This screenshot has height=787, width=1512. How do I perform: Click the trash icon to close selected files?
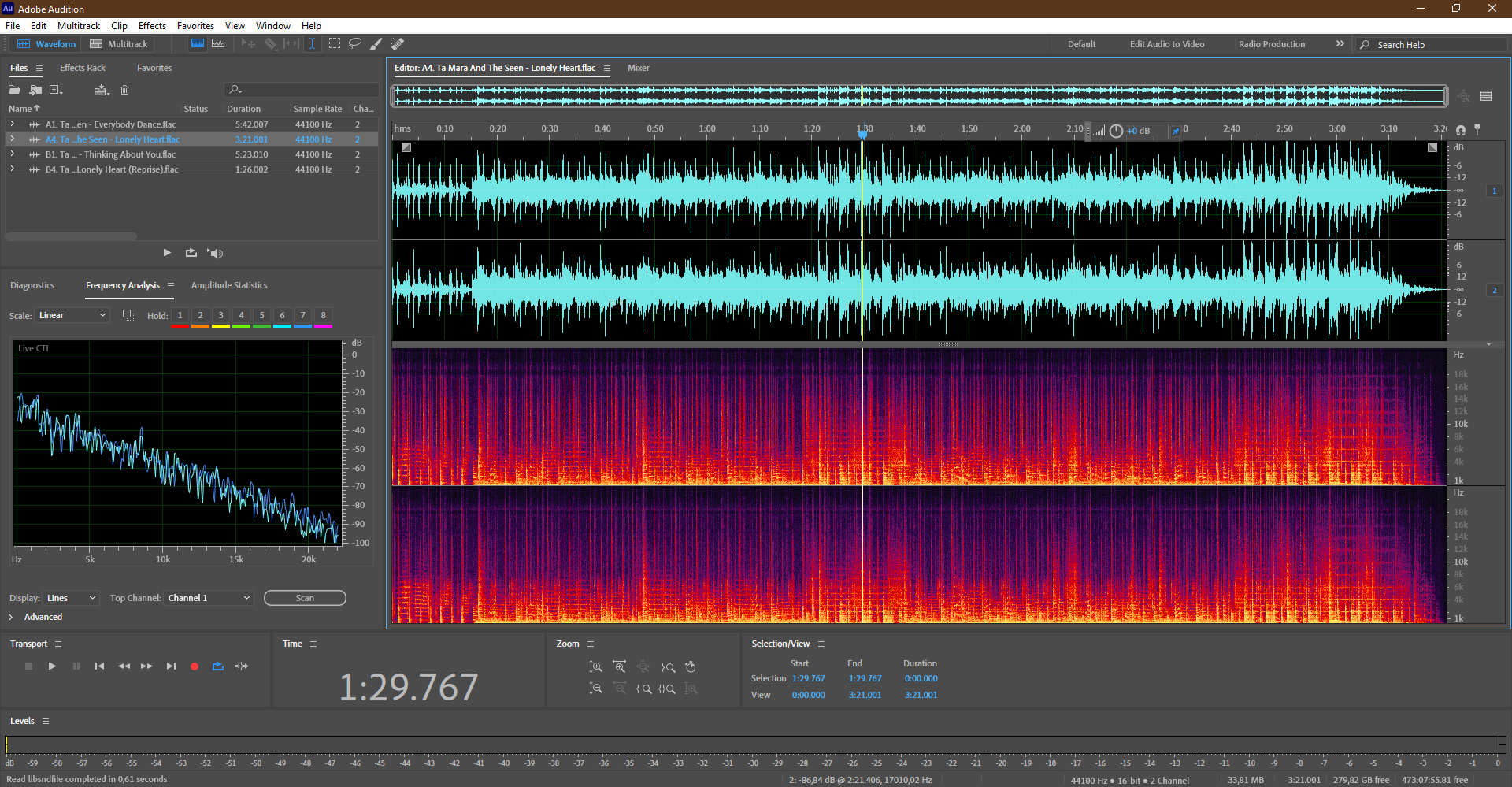(124, 90)
